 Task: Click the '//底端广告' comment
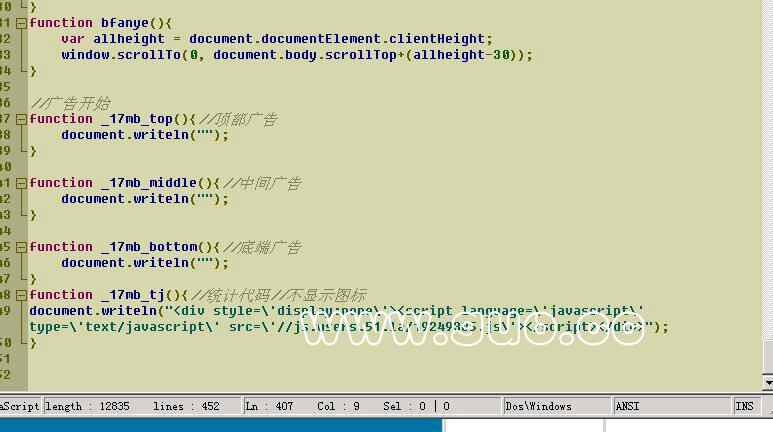tap(262, 247)
